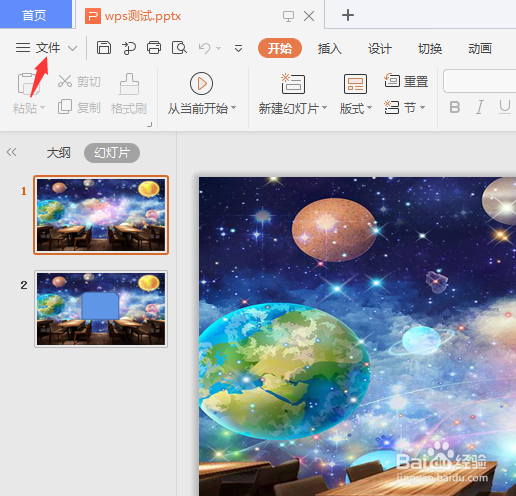Viewport: 516px width, 496px height.
Task: Click the Undo arrow icon
Action: click(205, 48)
